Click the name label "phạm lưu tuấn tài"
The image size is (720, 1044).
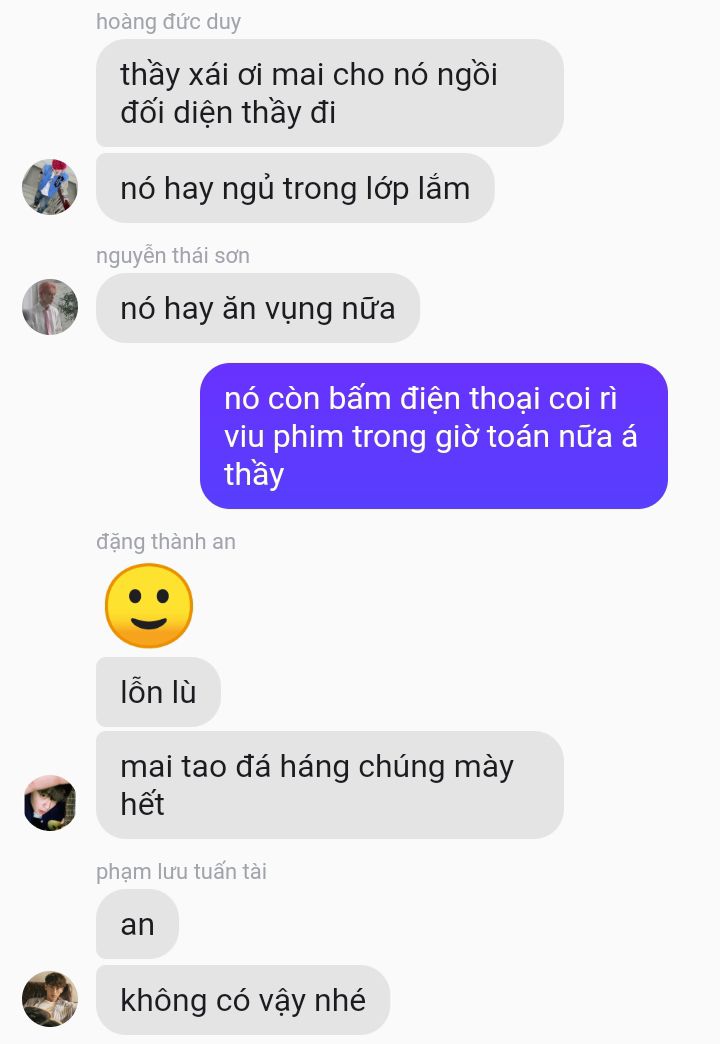pos(181,871)
